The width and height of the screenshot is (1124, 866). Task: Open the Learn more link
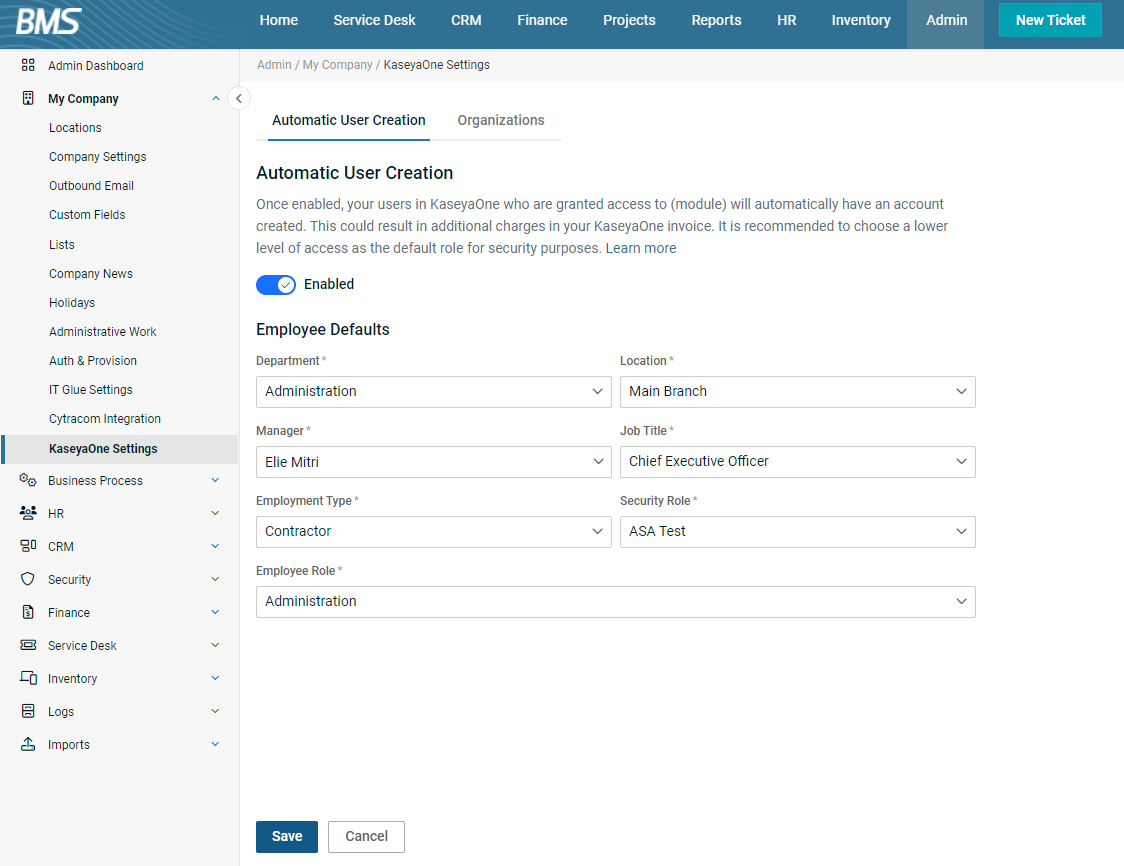641,248
